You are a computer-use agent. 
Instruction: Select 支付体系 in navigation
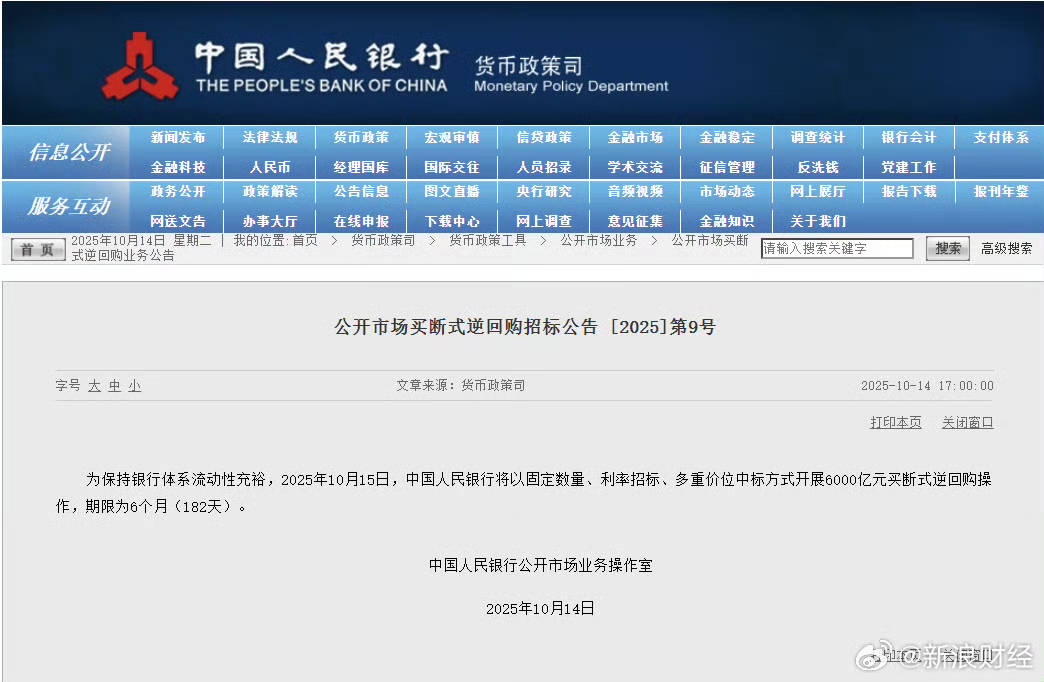1001,137
